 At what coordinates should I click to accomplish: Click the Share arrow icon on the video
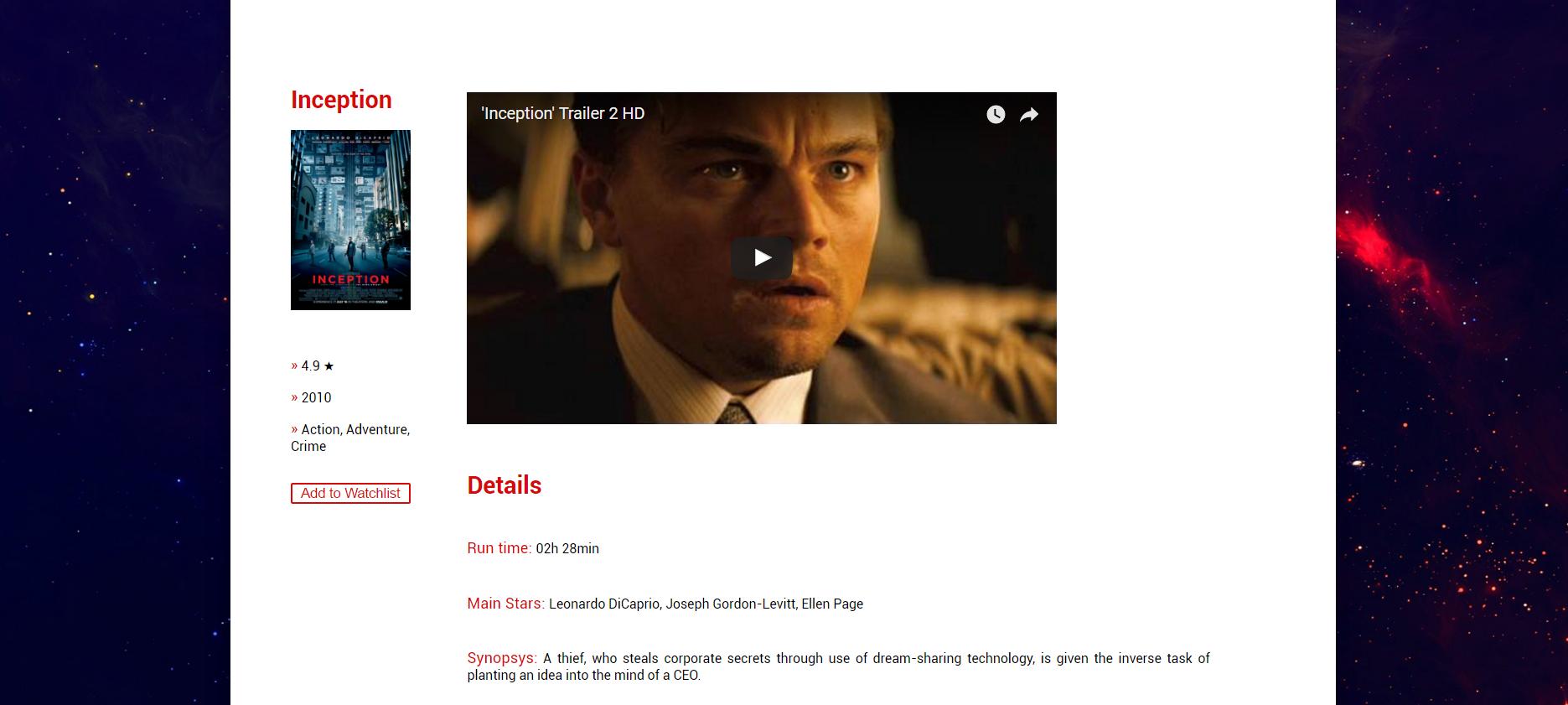tap(1029, 114)
